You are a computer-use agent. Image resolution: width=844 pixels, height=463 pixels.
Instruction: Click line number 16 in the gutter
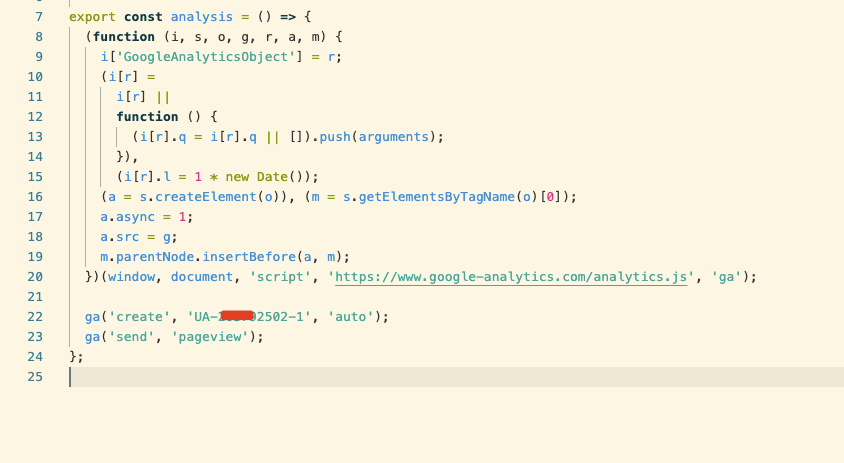pos(35,197)
